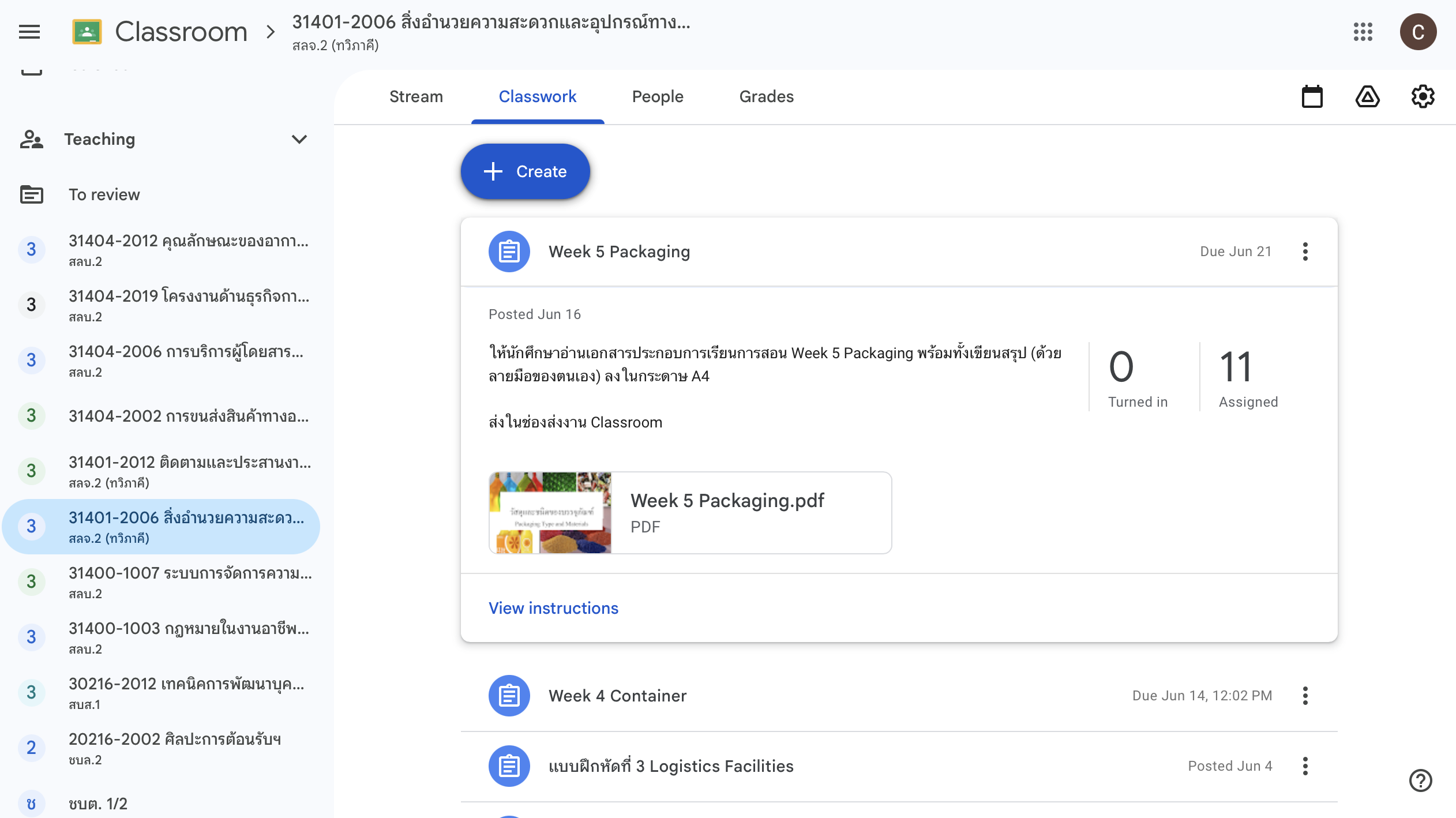
Task: Click the class title in the header
Action: click(491, 22)
